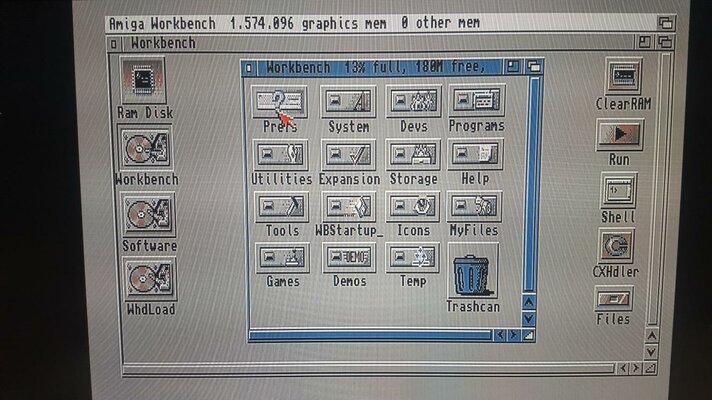
Task: Select the Software disk icon
Action: pyautogui.click(x=148, y=214)
